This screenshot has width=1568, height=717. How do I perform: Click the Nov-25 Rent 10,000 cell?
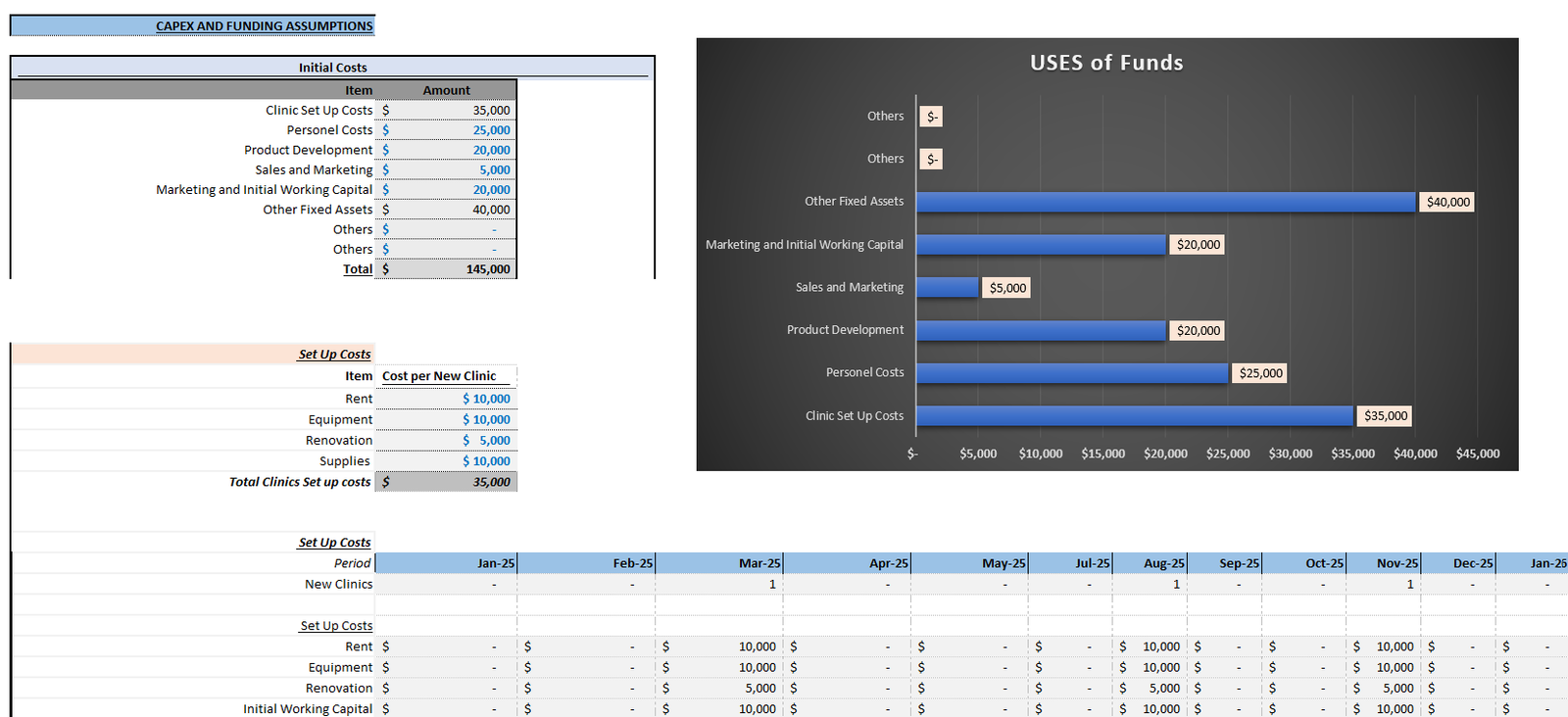pos(1384,646)
